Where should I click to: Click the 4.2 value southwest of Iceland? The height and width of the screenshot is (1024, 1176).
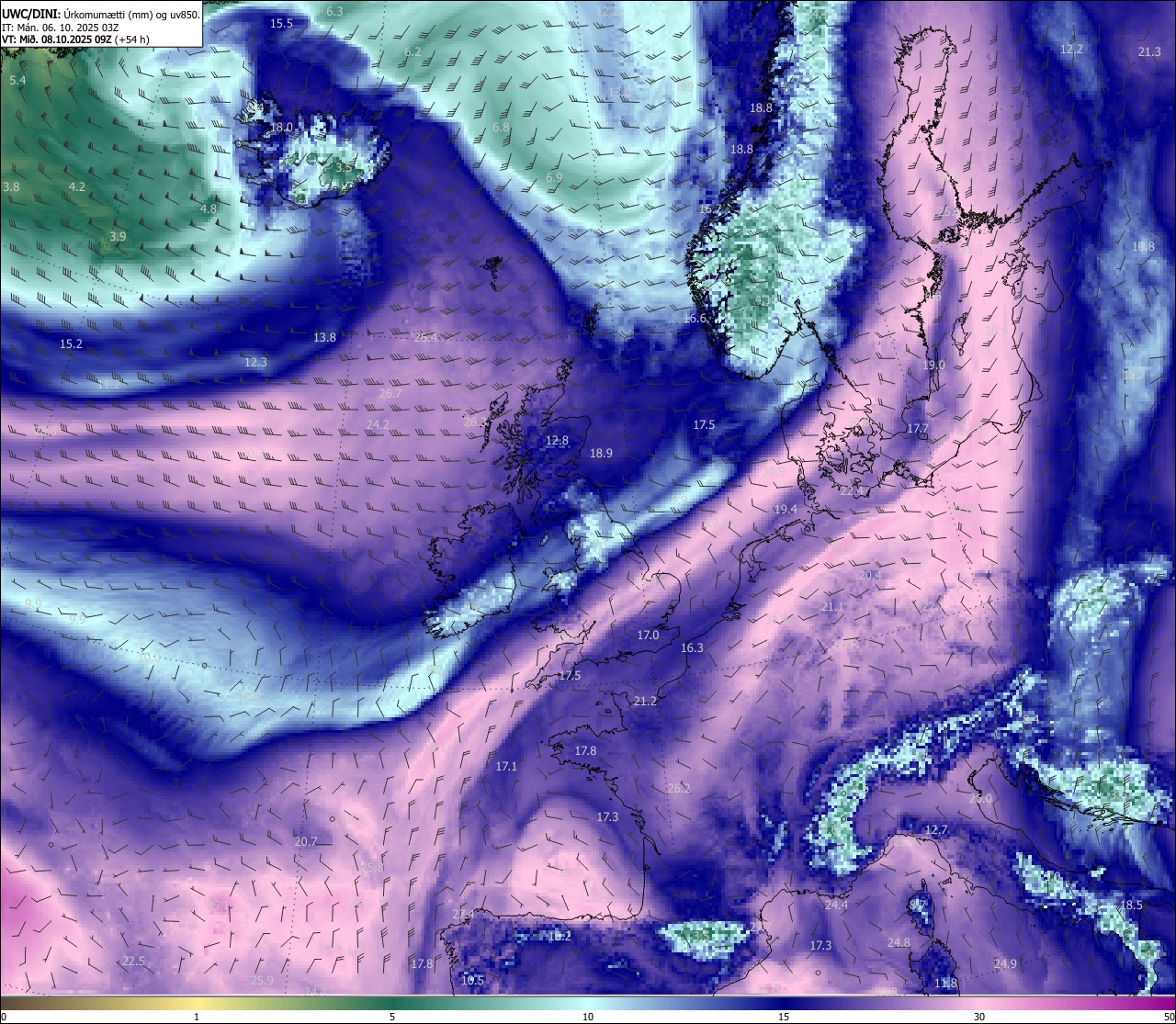(x=77, y=186)
